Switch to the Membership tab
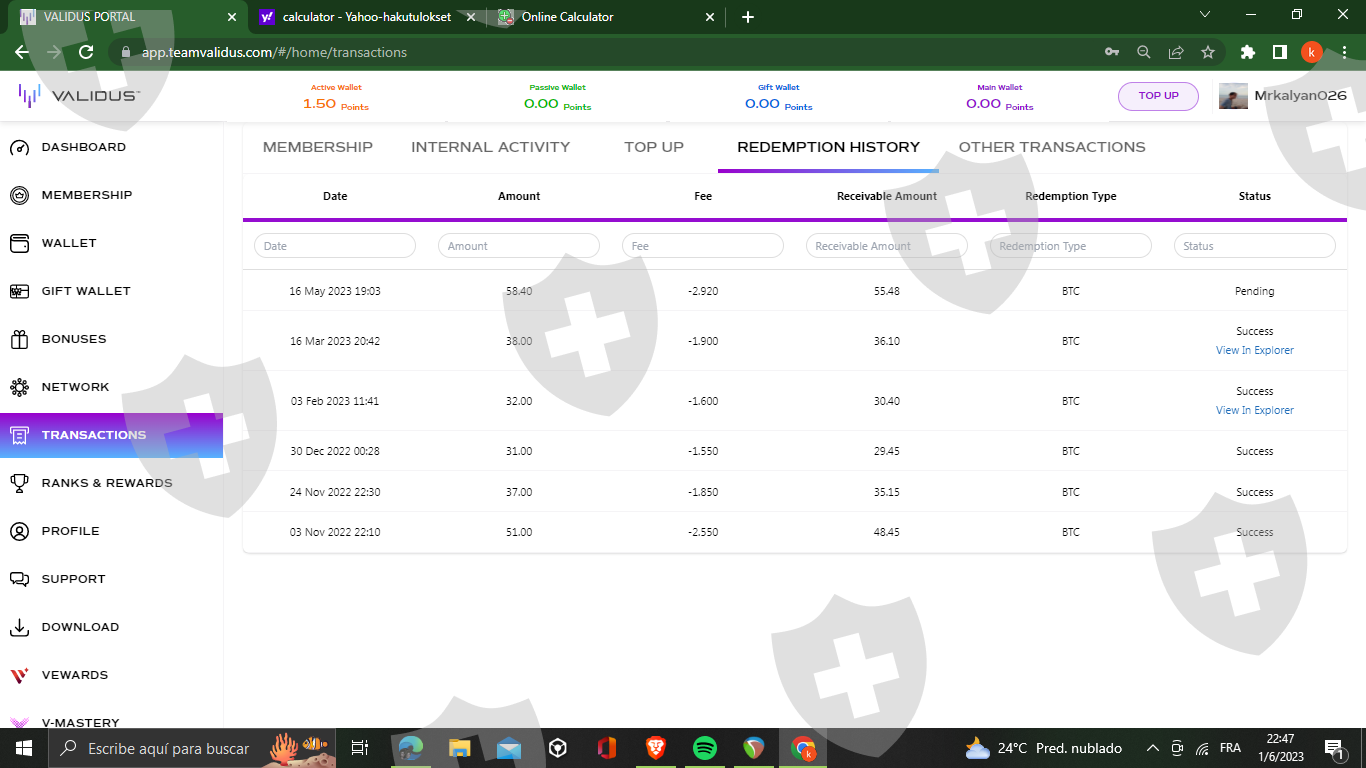Image resolution: width=1366 pixels, height=768 pixels. click(317, 147)
